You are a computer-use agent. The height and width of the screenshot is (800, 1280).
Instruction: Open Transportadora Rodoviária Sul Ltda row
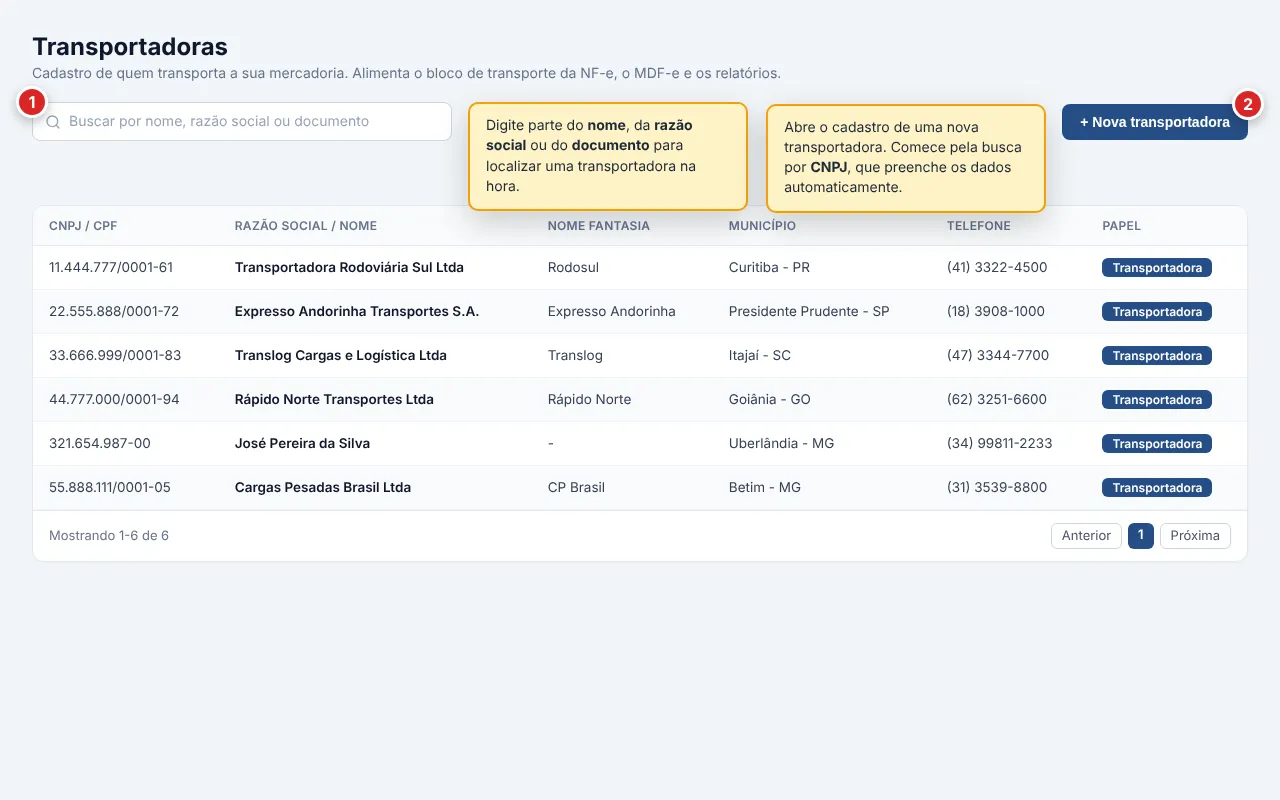(x=640, y=268)
